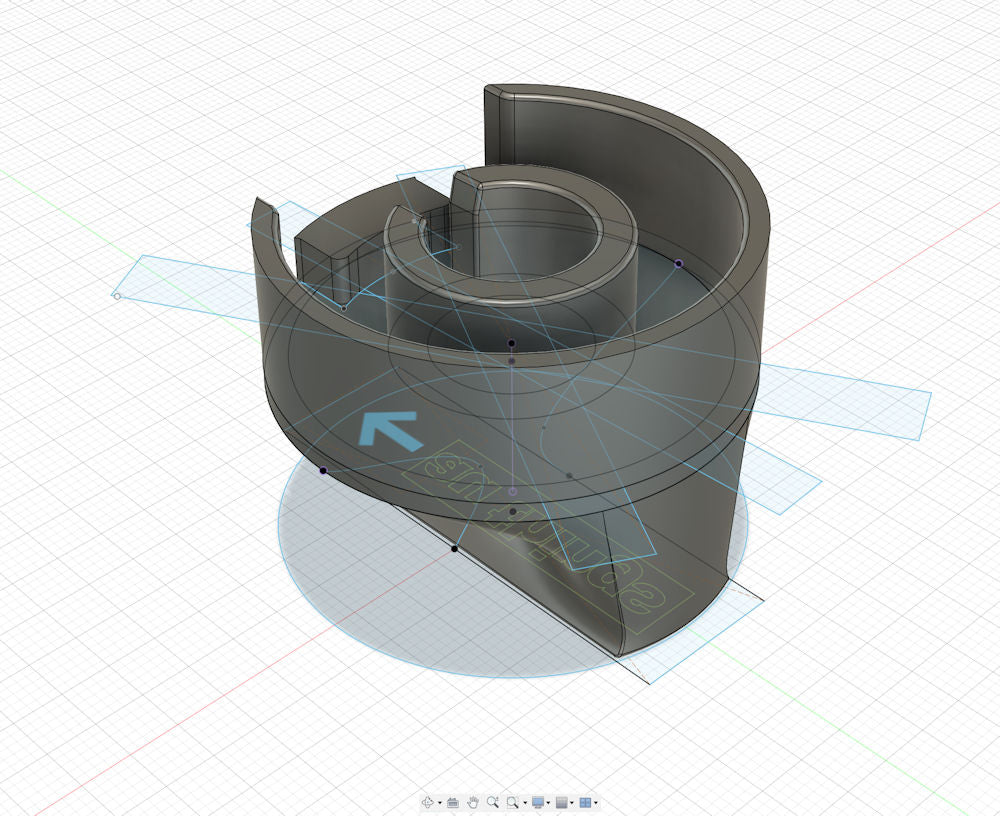Open the Orbit type dropdown arrow
Image resolution: width=1000 pixels, height=816 pixels.
tap(440, 803)
